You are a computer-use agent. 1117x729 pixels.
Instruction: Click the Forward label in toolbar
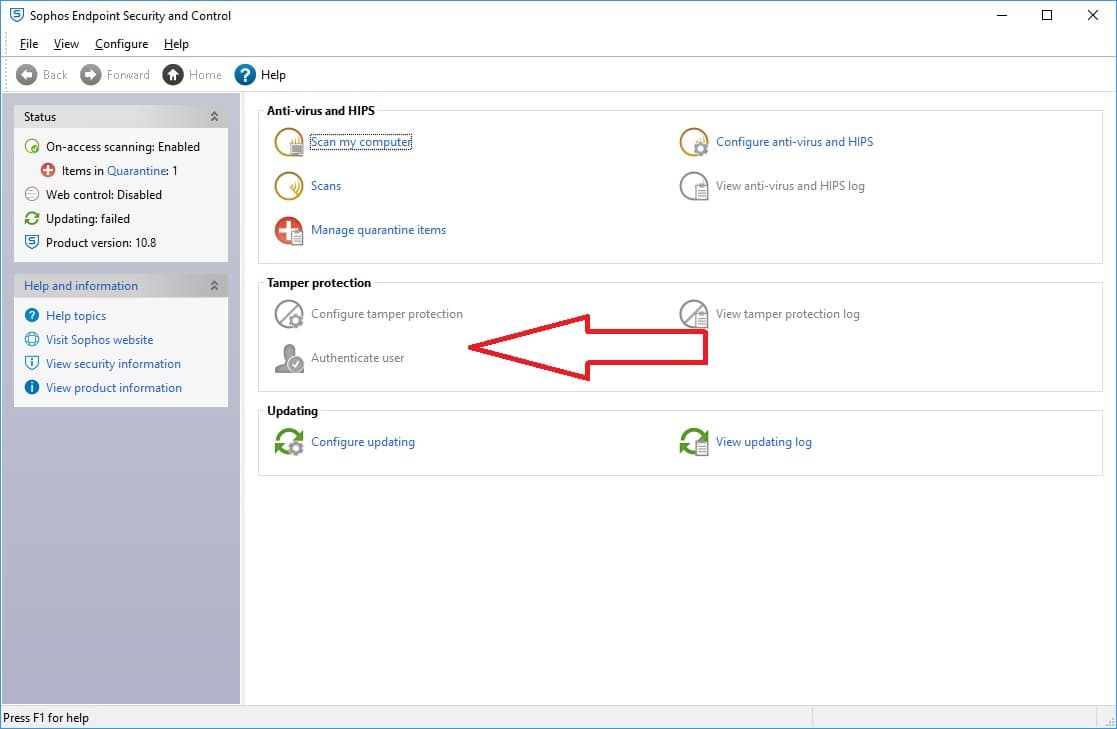click(128, 75)
